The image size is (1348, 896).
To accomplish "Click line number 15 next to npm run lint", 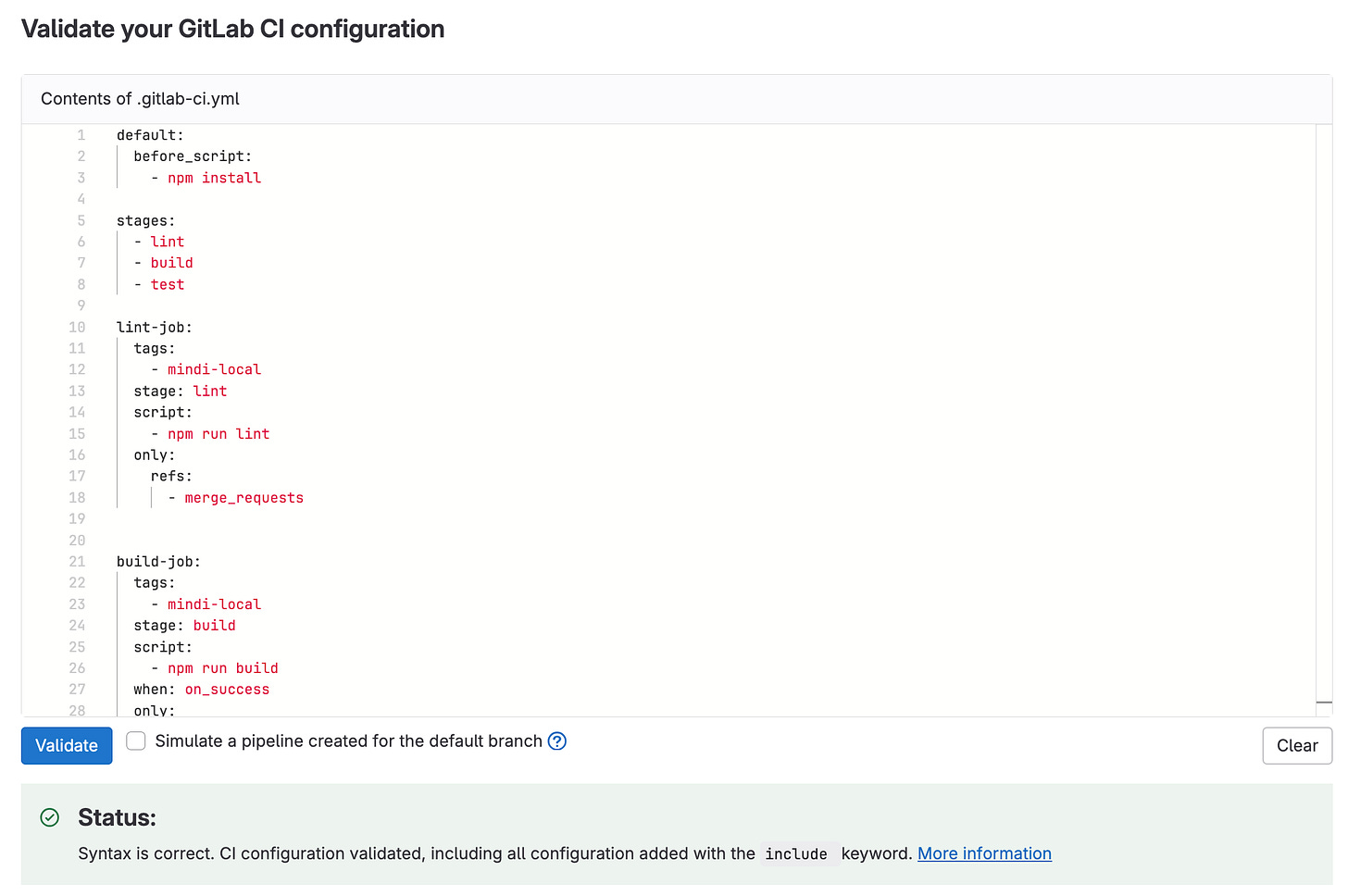I will 77,433.
